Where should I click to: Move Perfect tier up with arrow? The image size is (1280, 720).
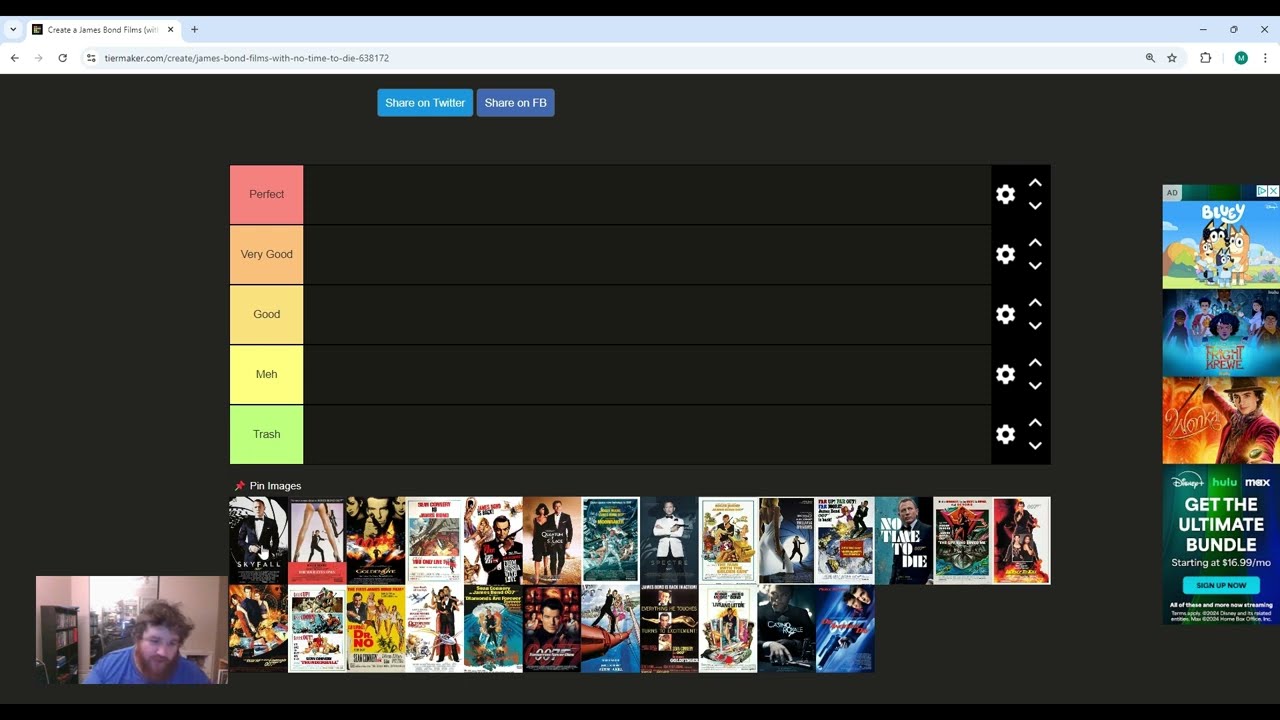[x=1035, y=183]
